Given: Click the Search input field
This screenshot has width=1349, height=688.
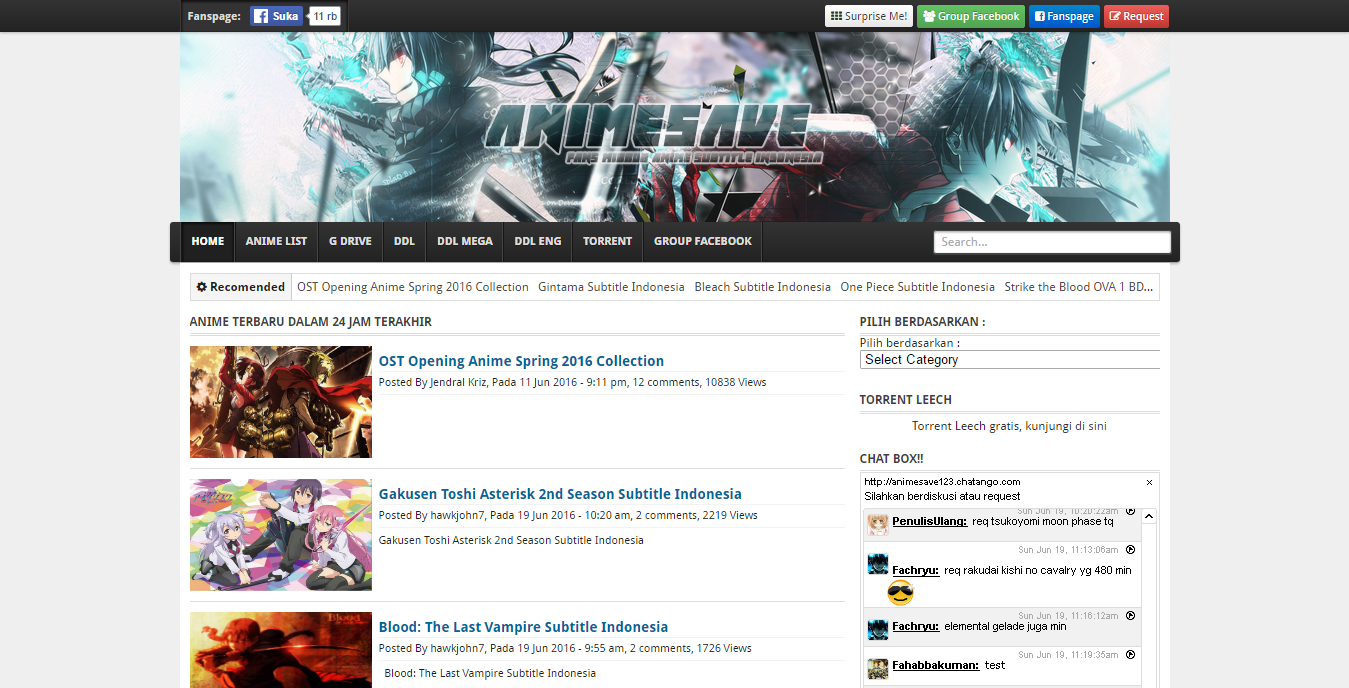Looking at the screenshot, I should pyautogui.click(x=1052, y=242).
